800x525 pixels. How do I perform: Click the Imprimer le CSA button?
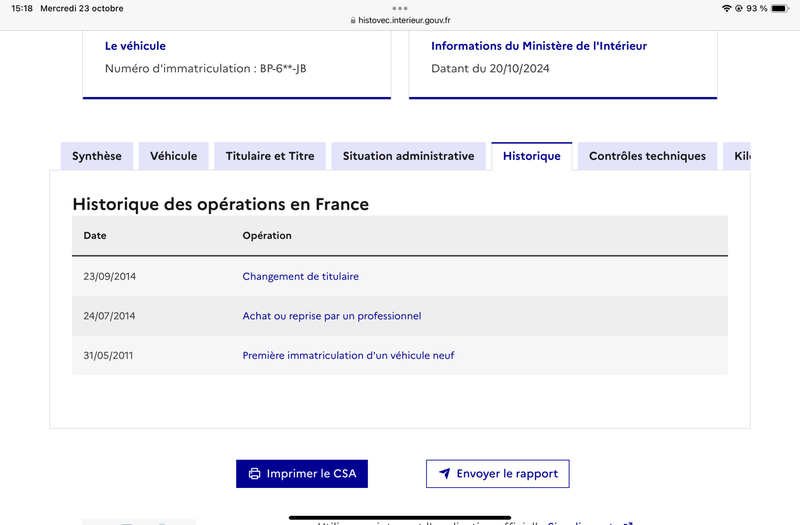[x=302, y=474]
